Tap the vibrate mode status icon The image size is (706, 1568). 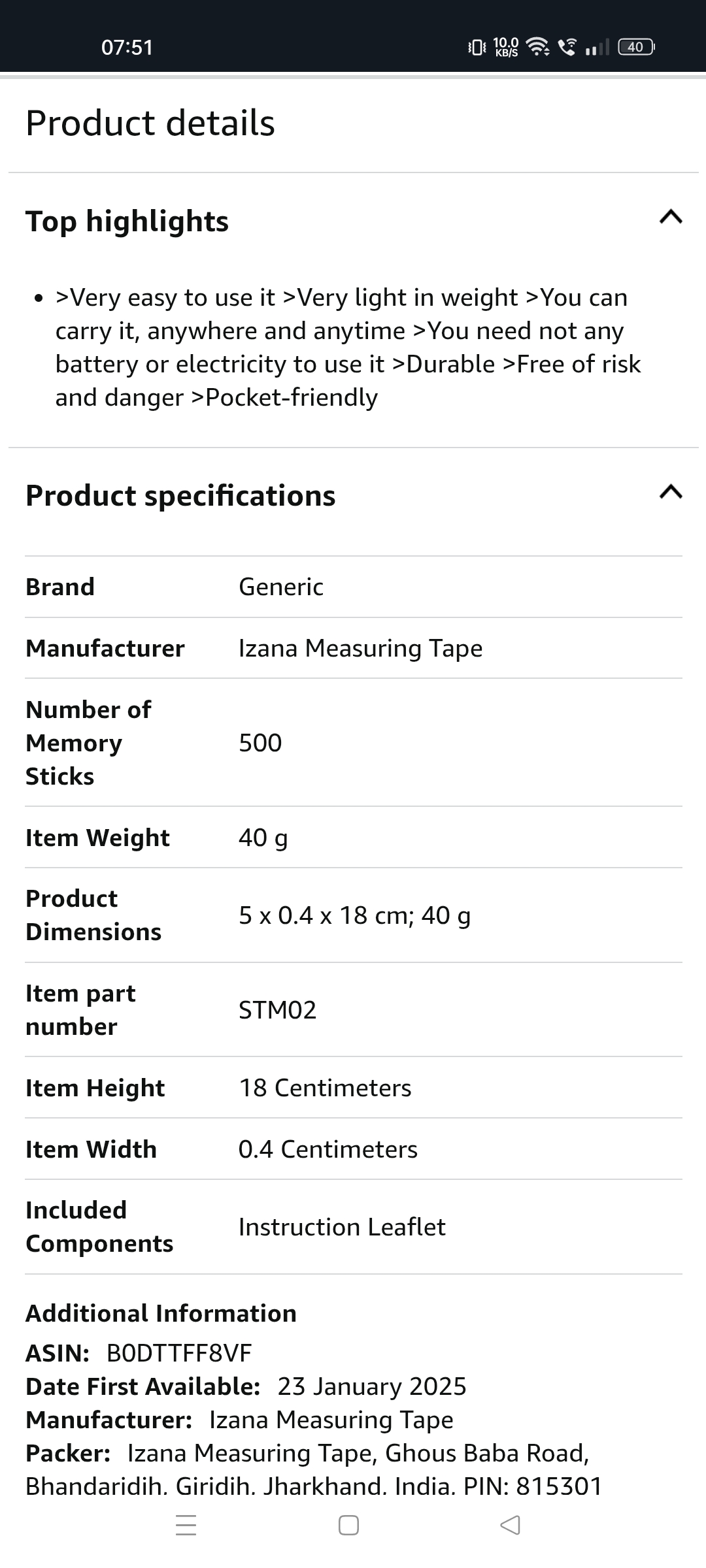(x=477, y=46)
